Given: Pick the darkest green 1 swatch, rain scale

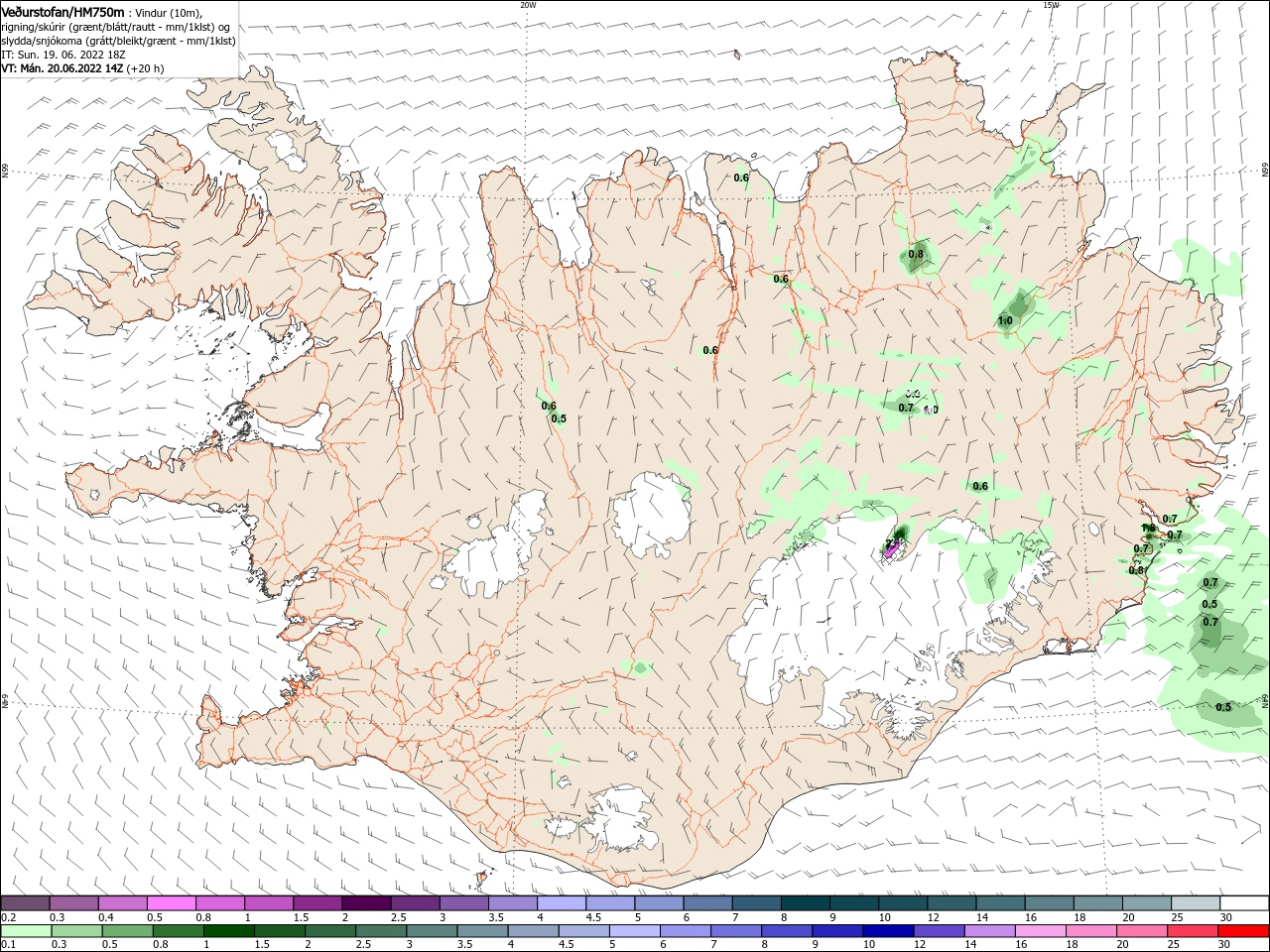Looking at the screenshot, I should point(229,931).
